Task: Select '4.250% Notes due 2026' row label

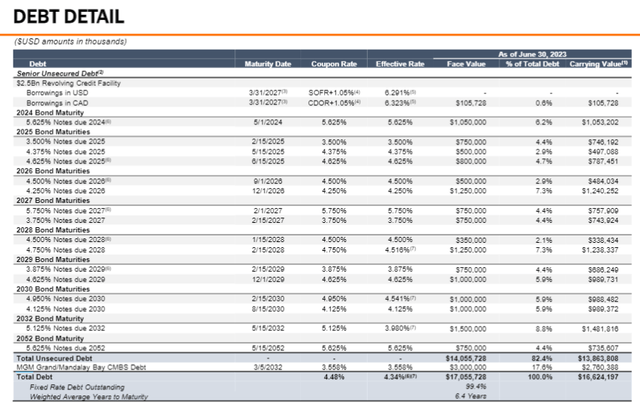Action: [x=65, y=191]
